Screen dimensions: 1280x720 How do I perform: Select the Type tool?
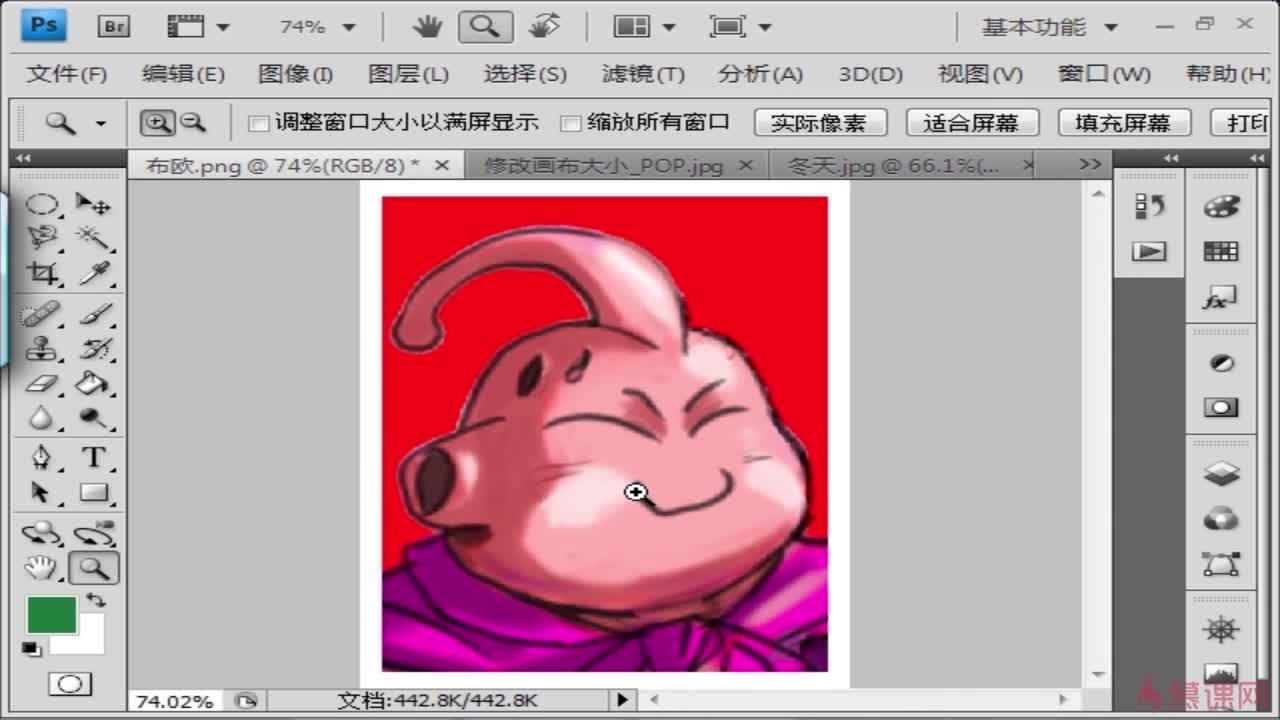94,458
